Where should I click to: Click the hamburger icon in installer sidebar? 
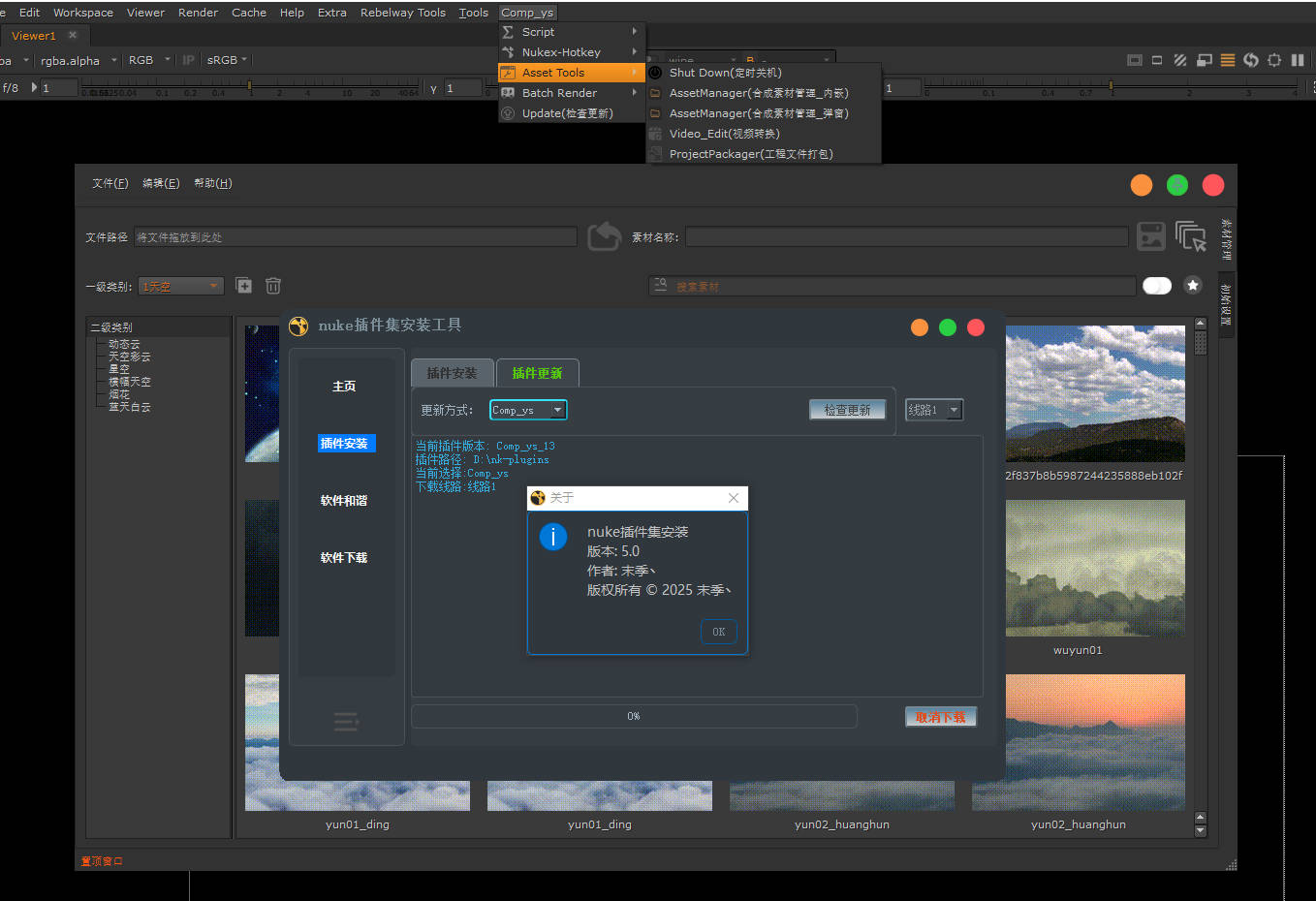pos(346,721)
